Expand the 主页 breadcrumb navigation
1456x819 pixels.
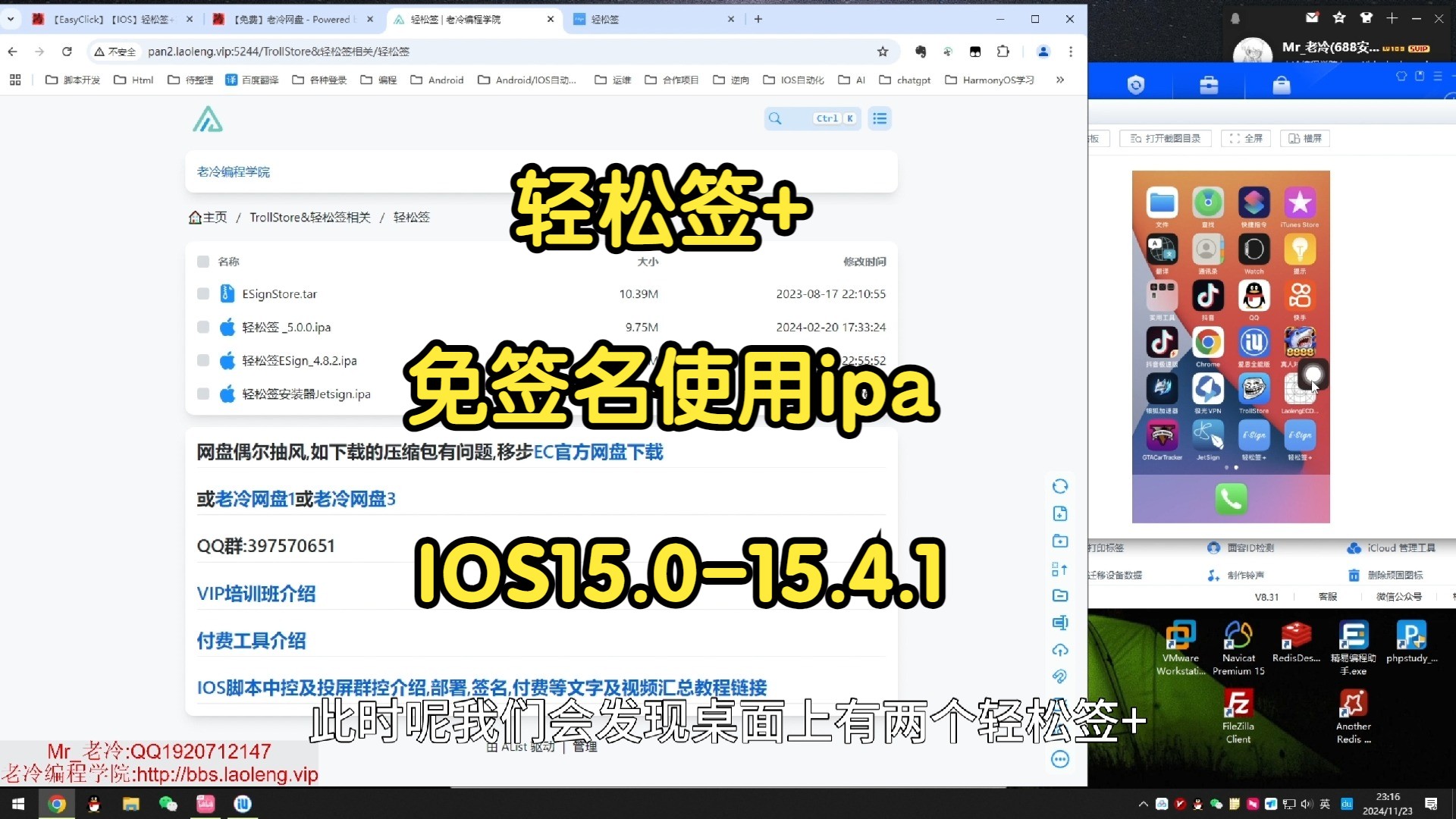tap(207, 217)
